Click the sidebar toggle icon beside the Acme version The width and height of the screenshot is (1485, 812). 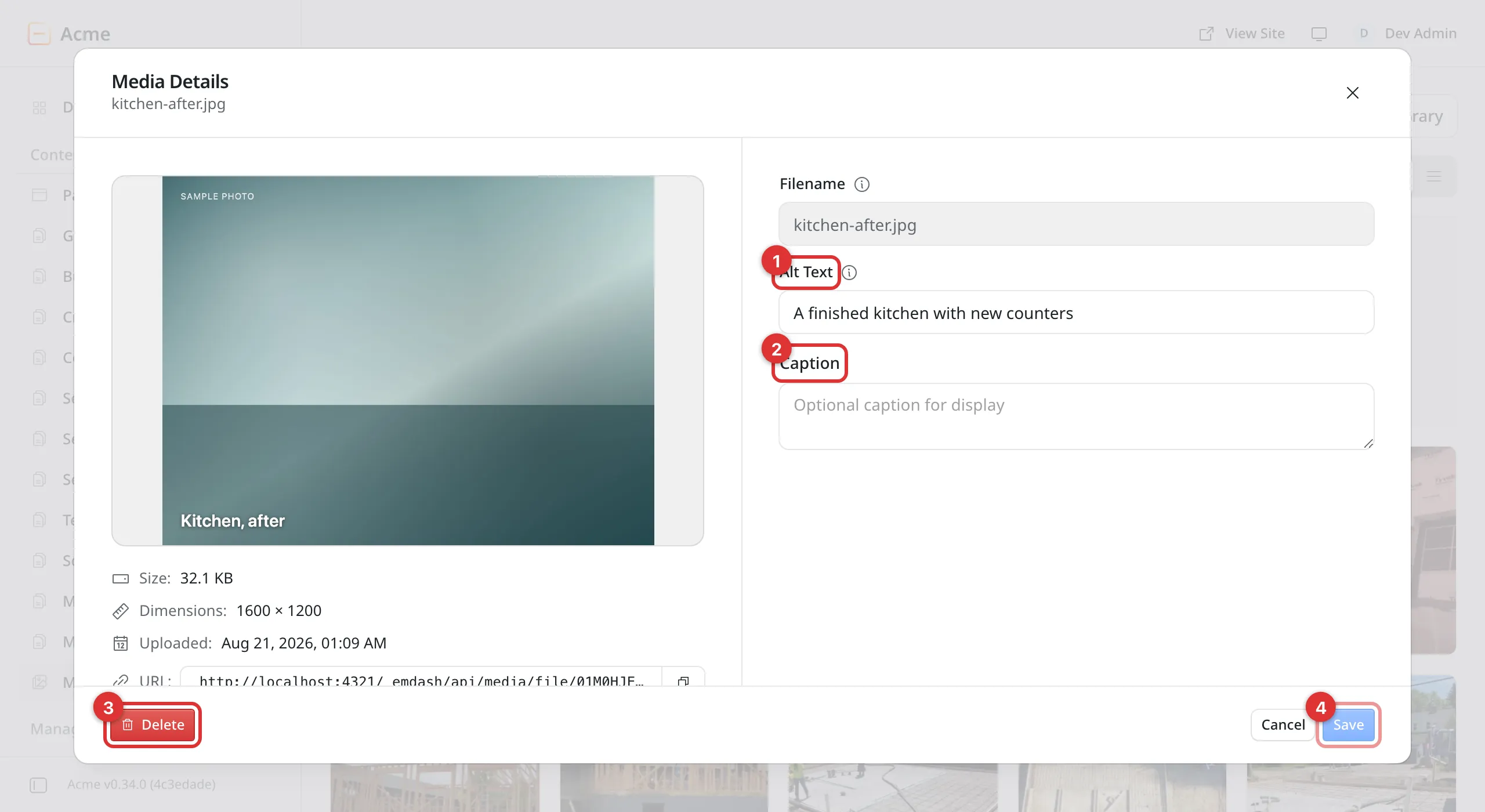pyautogui.click(x=38, y=785)
